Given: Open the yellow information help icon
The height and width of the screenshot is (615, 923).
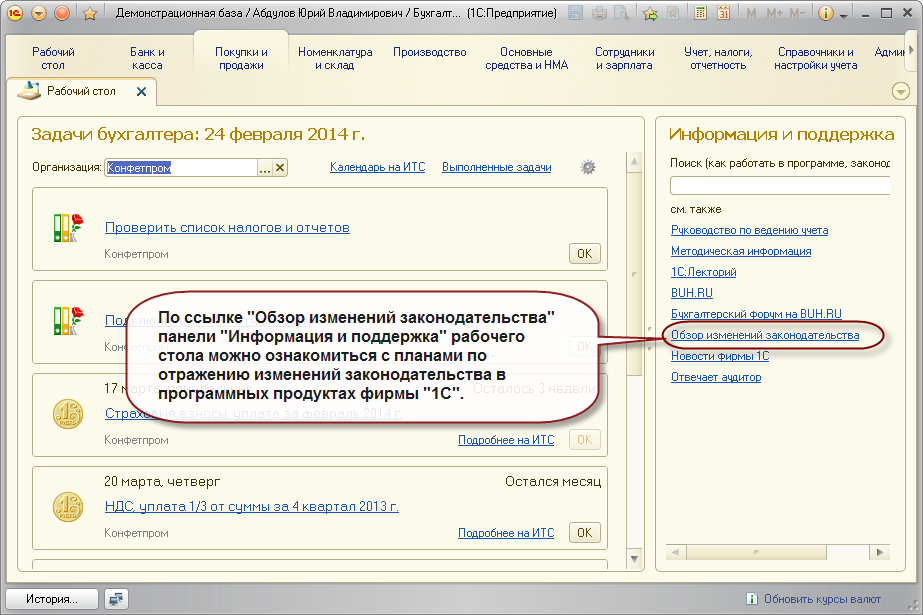Looking at the screenshot, I should (x=826, y=13).
